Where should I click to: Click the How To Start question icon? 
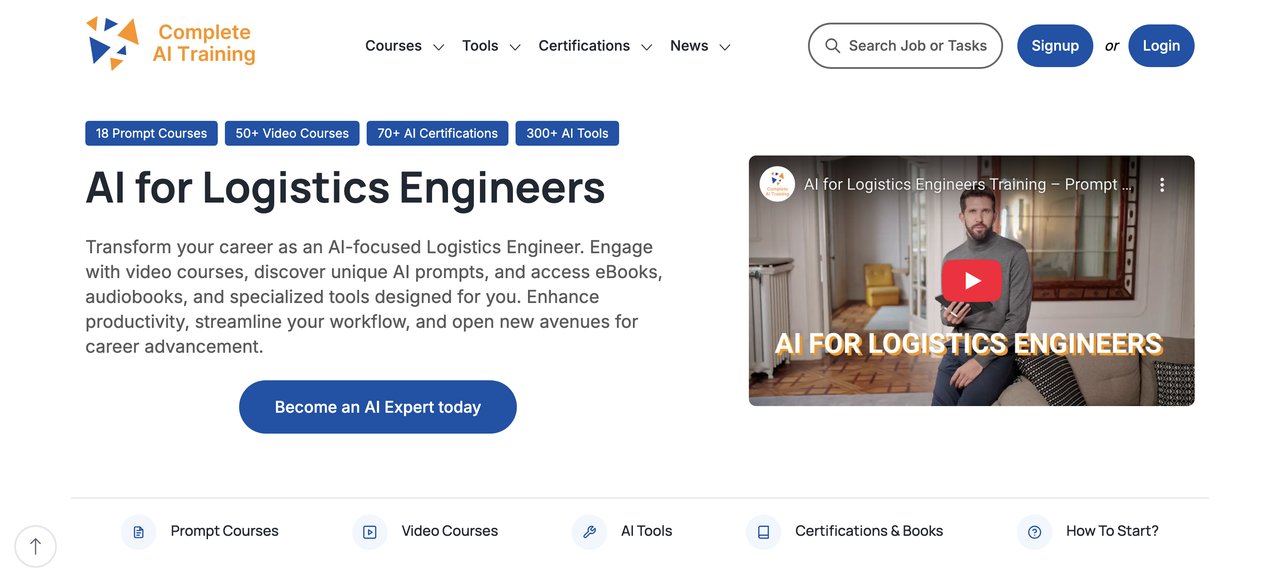[1034, 532]
